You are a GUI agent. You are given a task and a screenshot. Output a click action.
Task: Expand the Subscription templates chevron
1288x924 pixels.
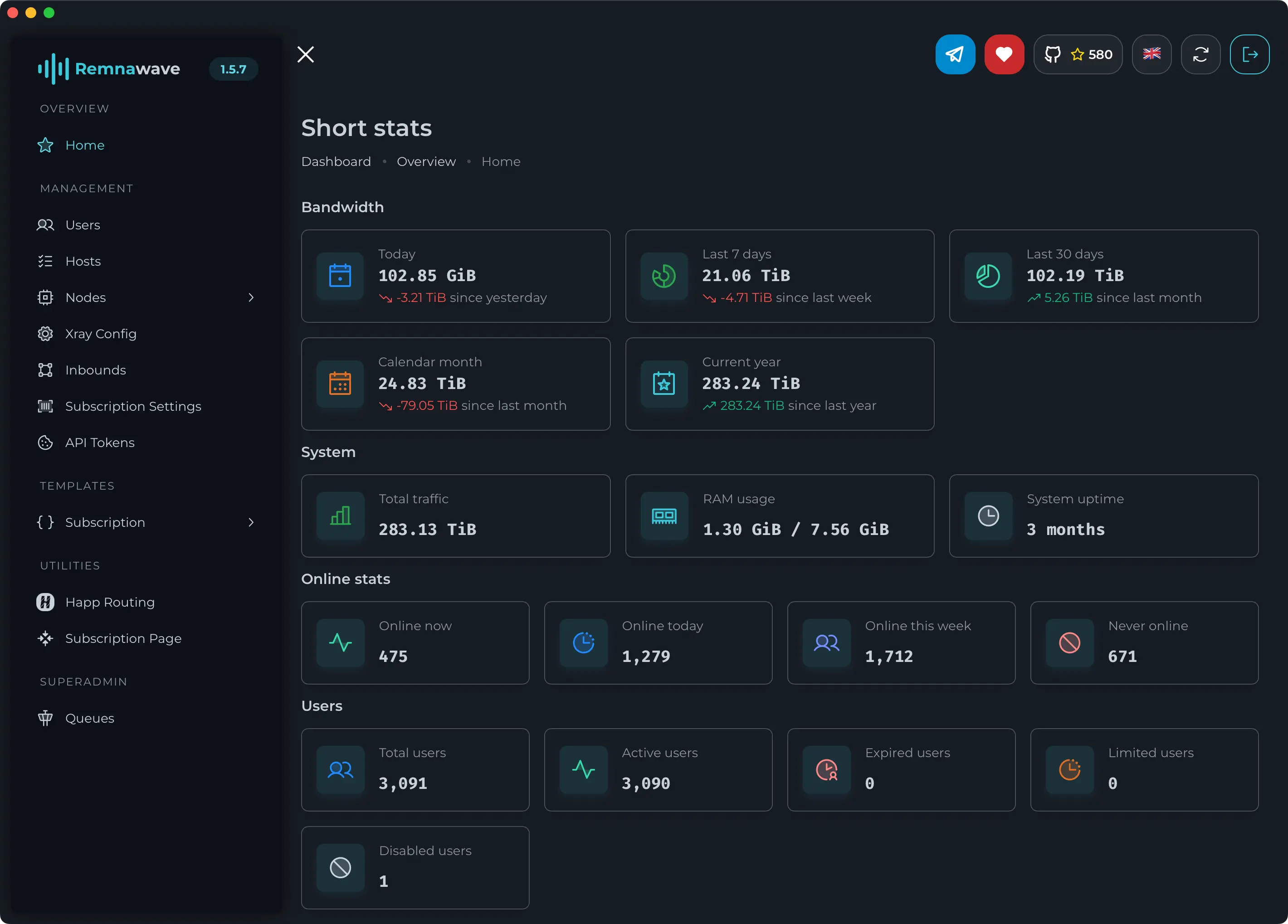pos(251,522)
